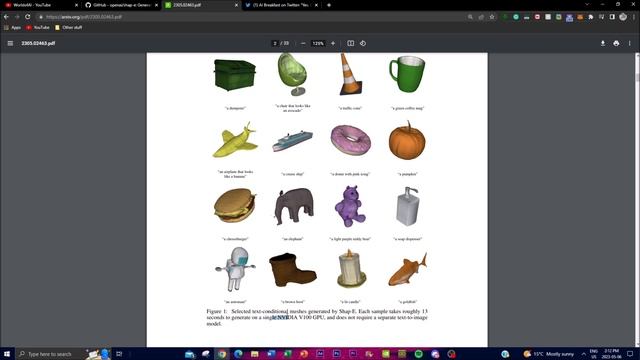The height and width of the screenshot is (360, 640).
Task: Click the 125% zoom level field
Action: (x=318, y=43)
